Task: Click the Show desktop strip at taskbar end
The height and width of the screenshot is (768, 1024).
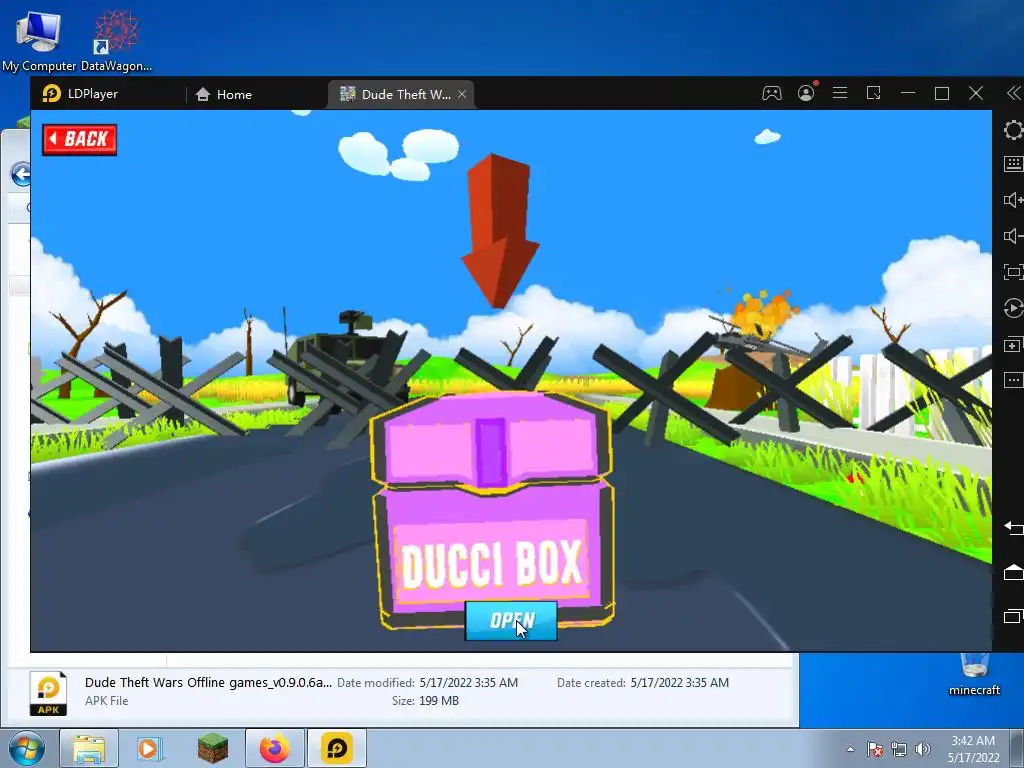Action: click(x=1017, y=748)
